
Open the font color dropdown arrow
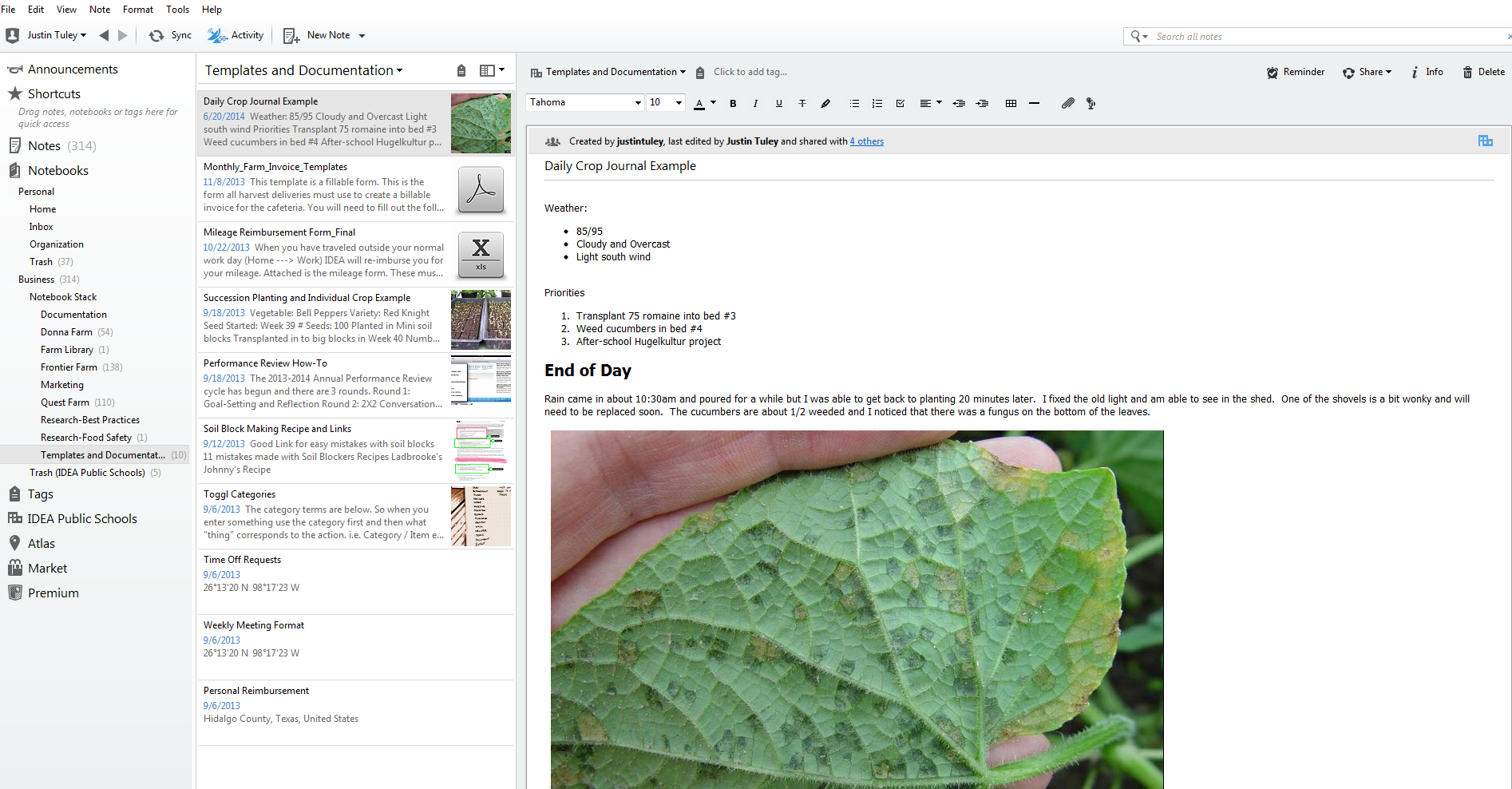(x=713, y=102)
